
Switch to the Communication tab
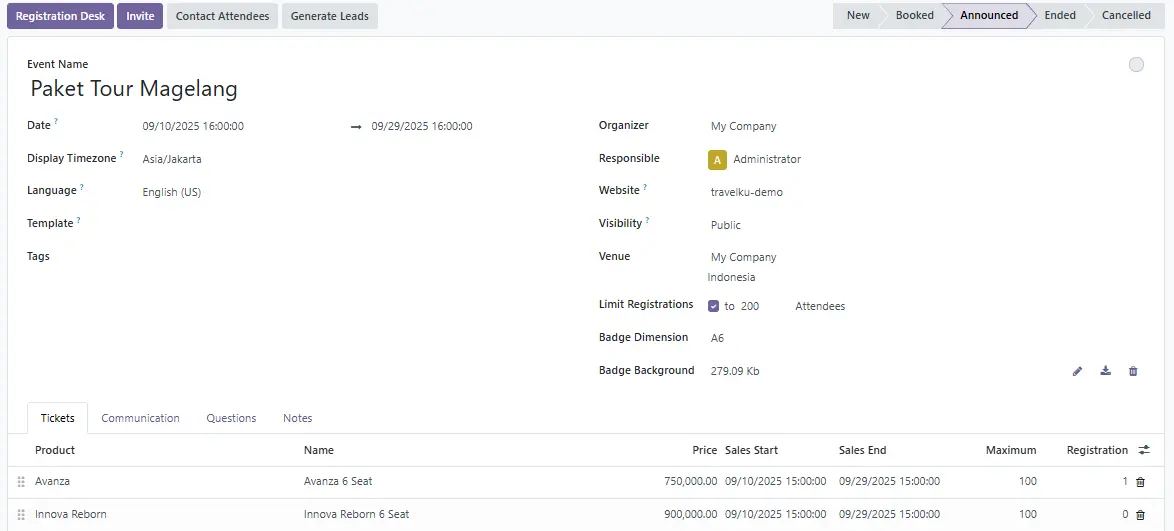point(140,418)
